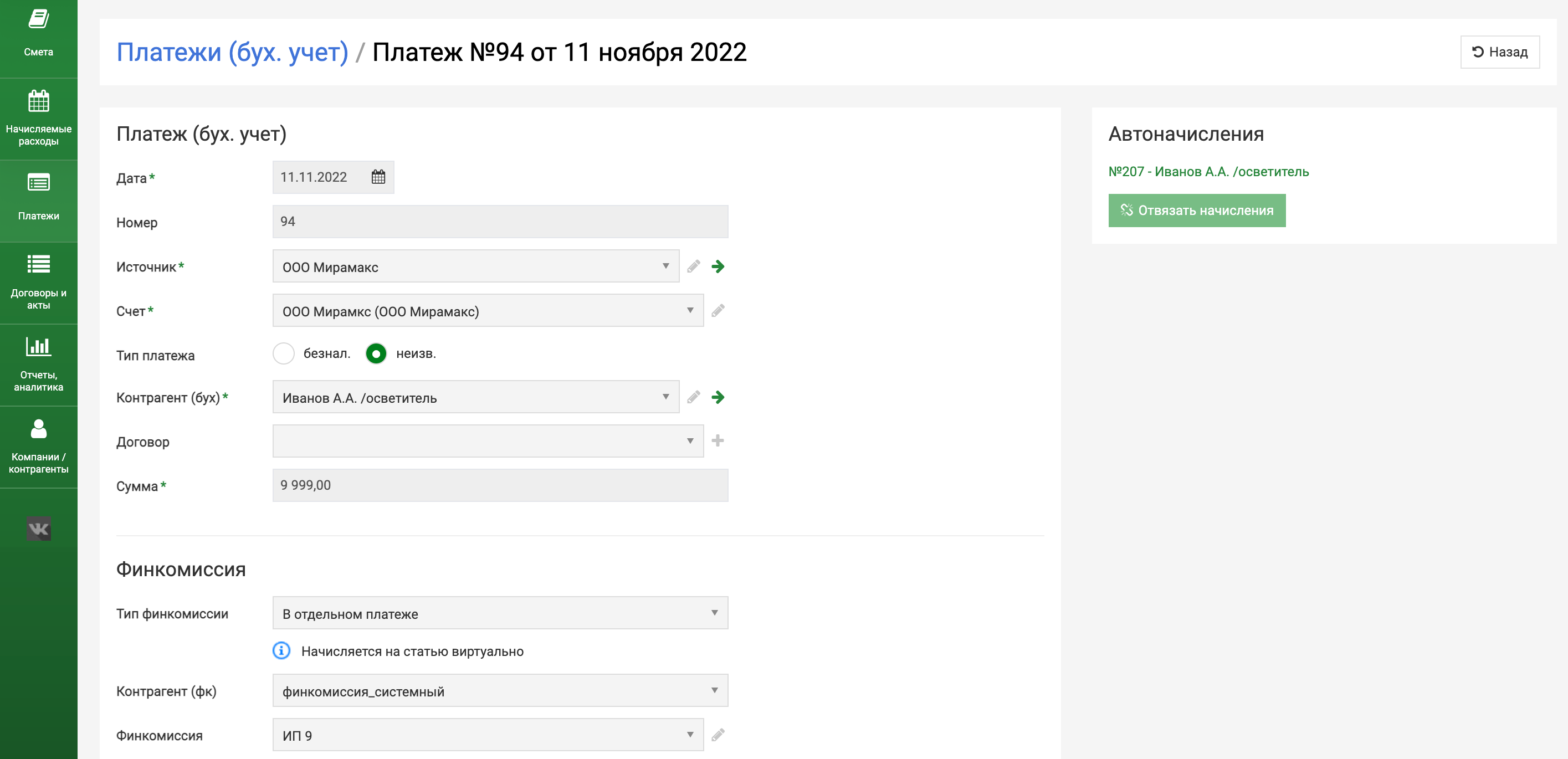Open Компании / контрагенты in the sidebar
The width and height of the screenshot is (1568, 759).
pyautogui.click(x=38, y=447)
